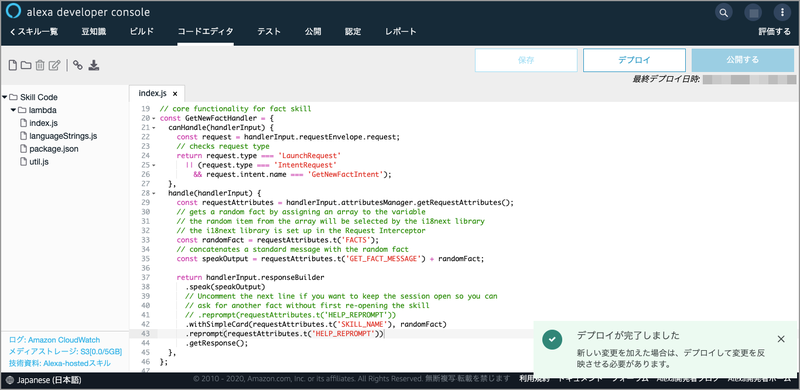This screenshot has width=800, height=390.
Task: Click the 最終デプロイ日時 label
Action: click(666, 79)
